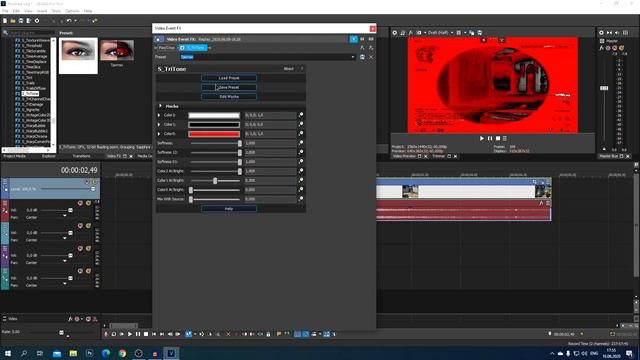This screenshot has width=640, height=360.
Task: Click the Save Preset disk icon beside Preset
Action: coord(362,57)
